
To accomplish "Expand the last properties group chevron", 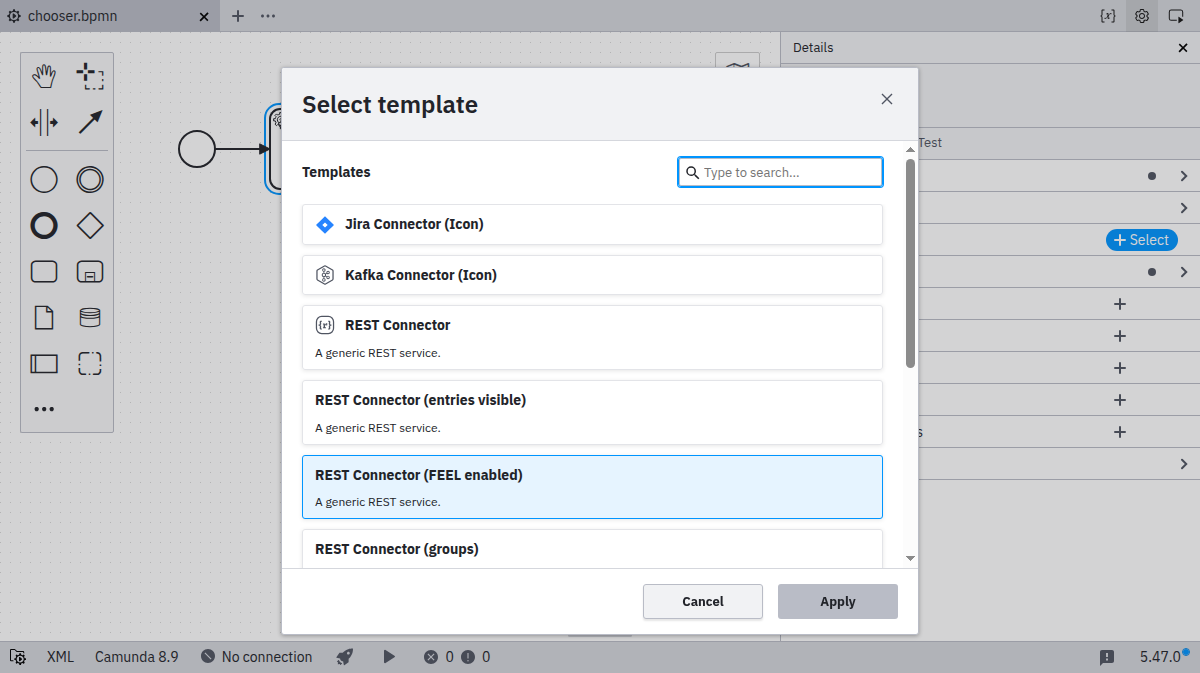I will pyautogui.click(x=1184, y=464).
